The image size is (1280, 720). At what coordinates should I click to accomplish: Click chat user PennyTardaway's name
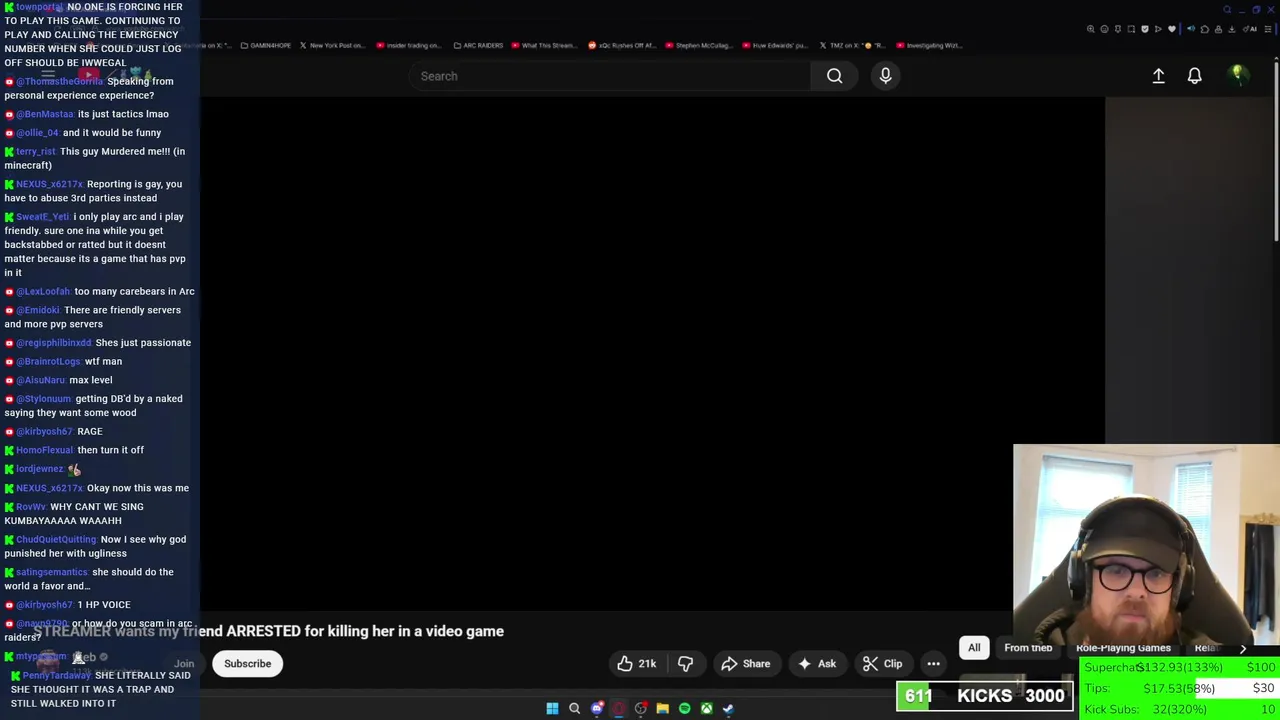tap(57, 675)
